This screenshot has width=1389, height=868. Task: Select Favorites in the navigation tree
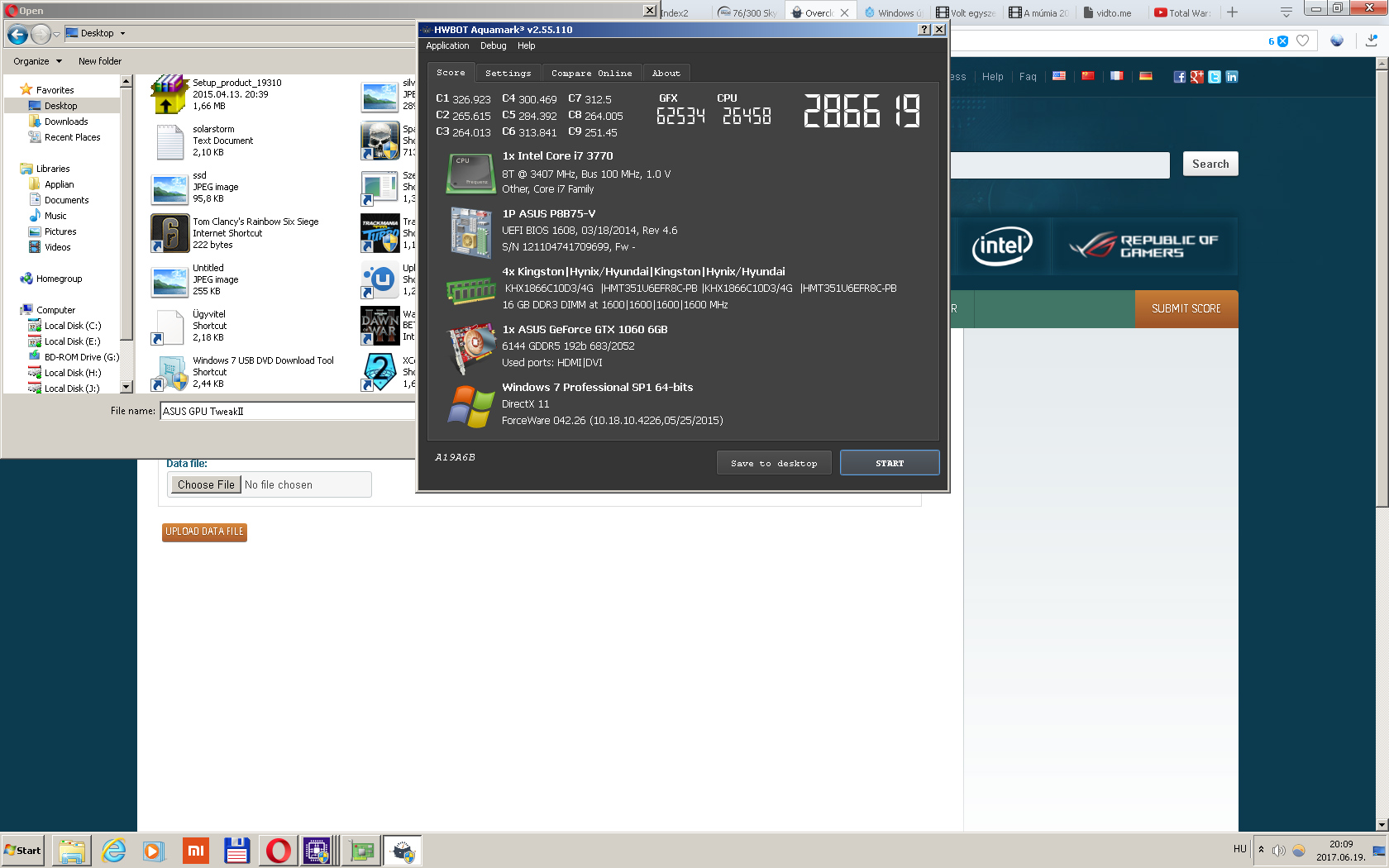[55, 90]
